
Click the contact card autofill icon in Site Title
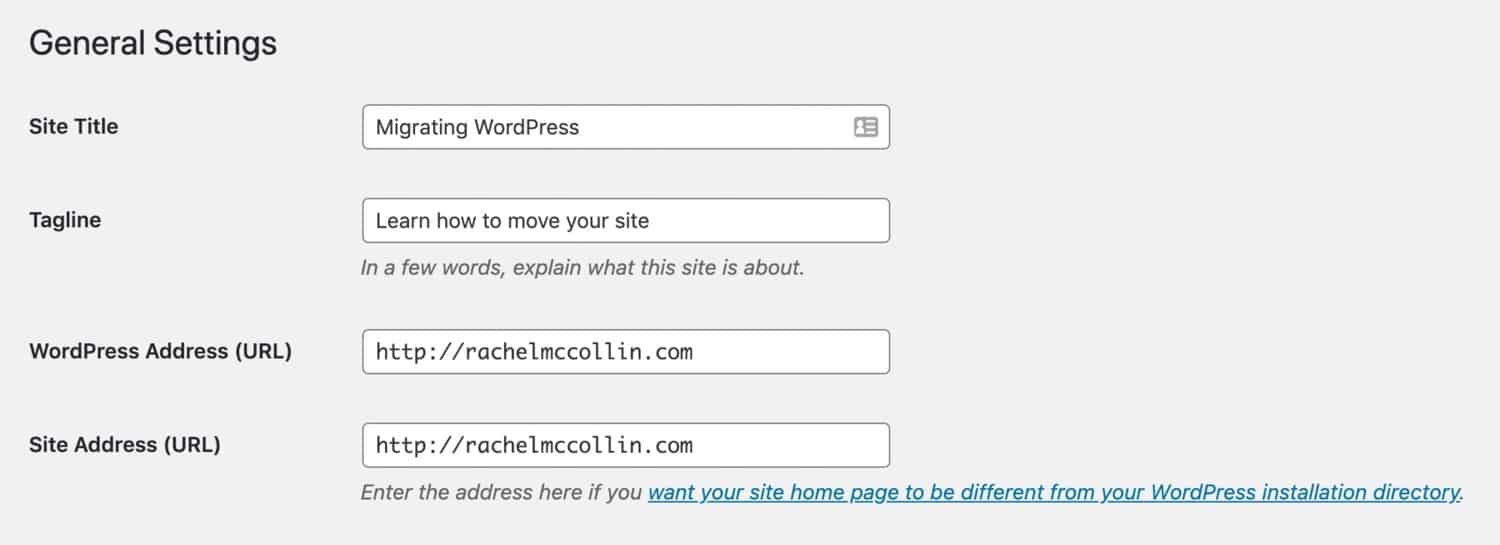click(865, 127)
